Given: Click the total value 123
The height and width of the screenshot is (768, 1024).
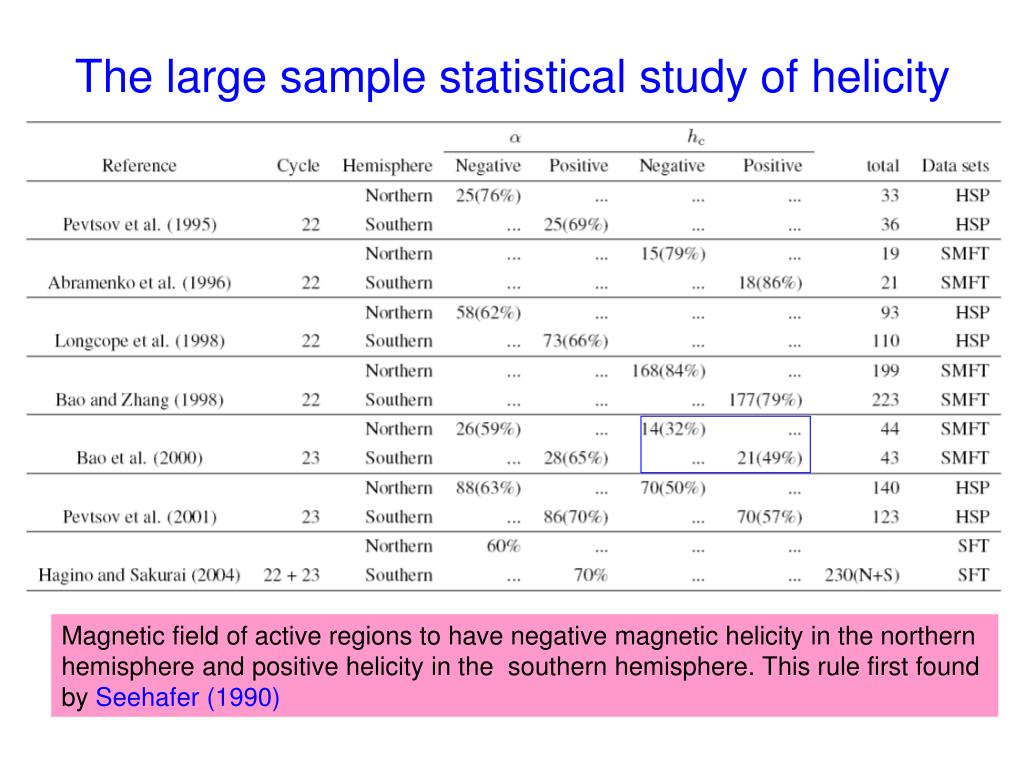Looking at the screenshot, I should click(x=886, y=517).
